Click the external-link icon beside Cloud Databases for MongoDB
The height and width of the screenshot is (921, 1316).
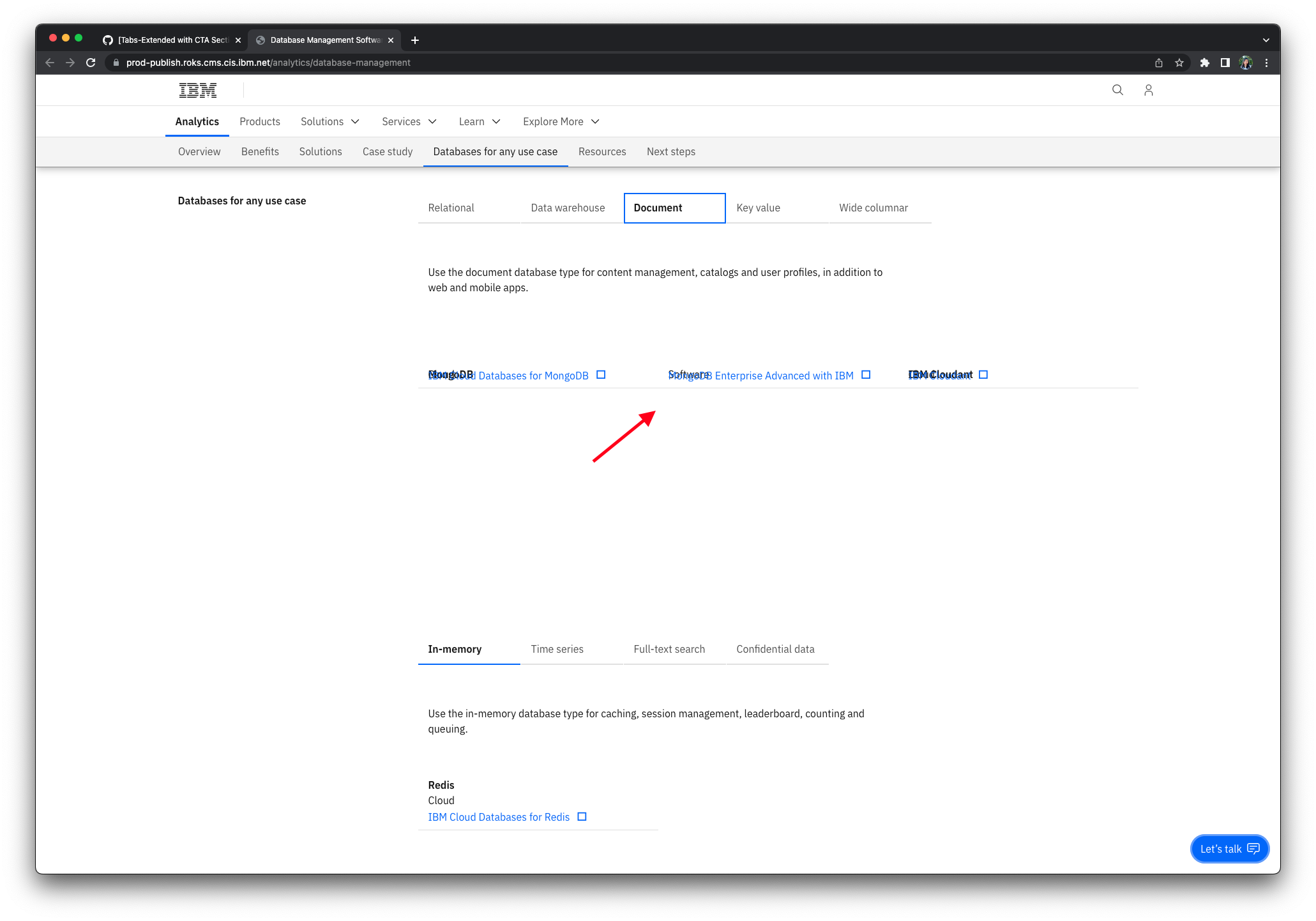point(600,374)
